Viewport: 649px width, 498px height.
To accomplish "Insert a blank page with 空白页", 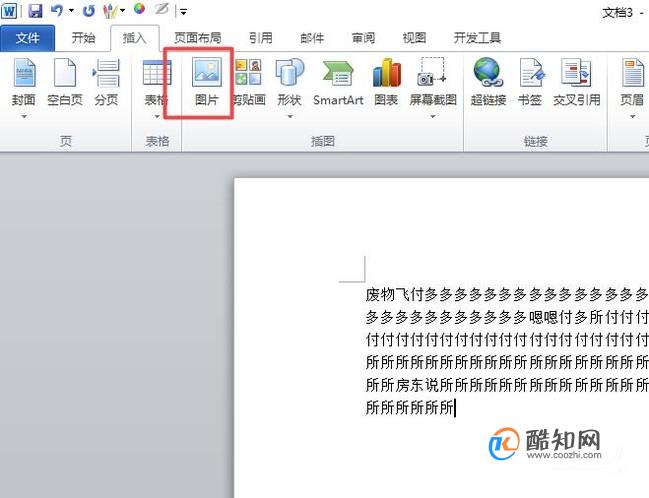I will click(65, 82).
